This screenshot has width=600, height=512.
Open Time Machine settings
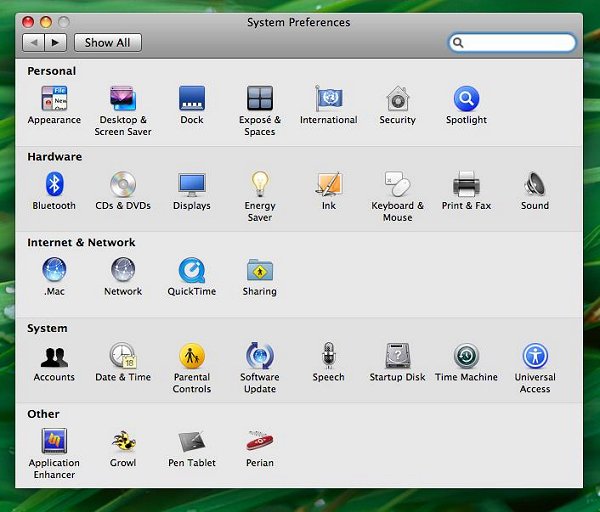click(466, 357)
